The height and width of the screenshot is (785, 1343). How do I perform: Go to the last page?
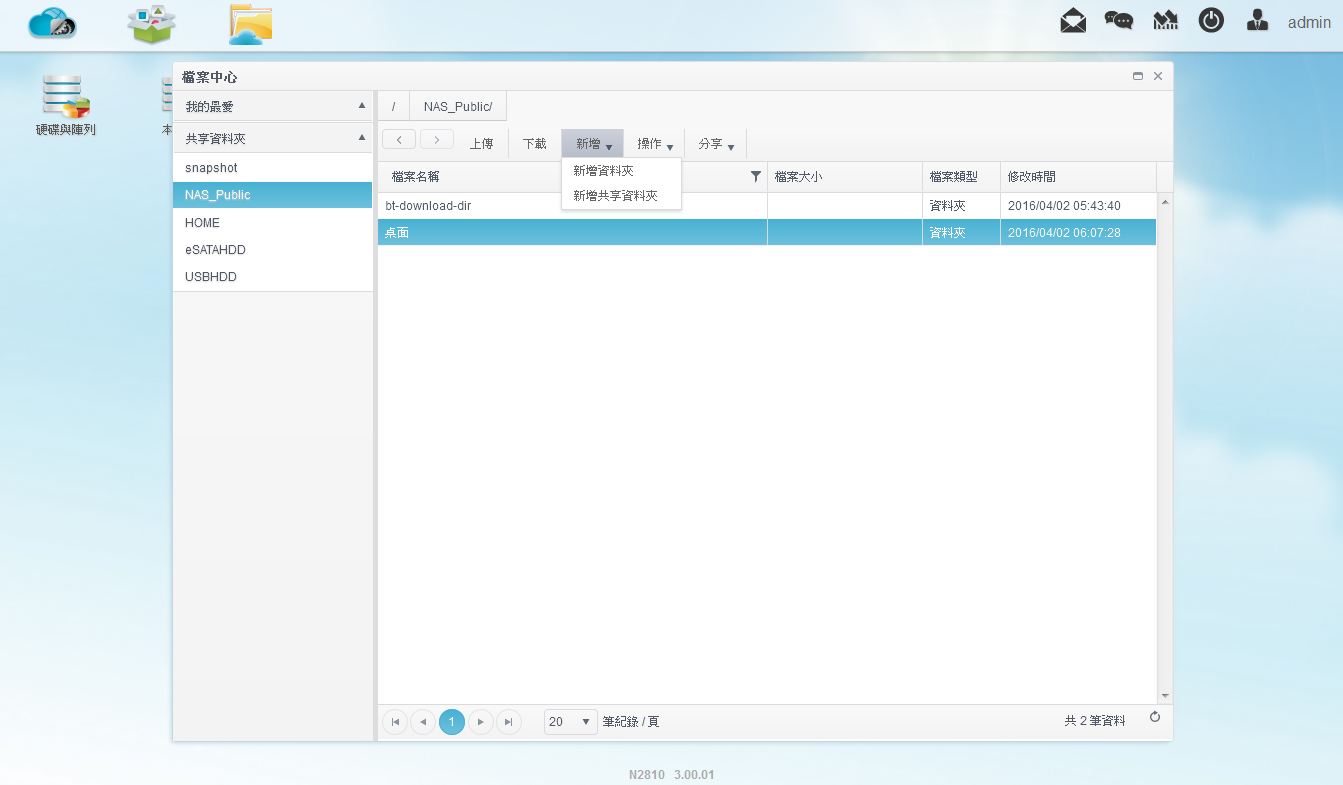509,722
